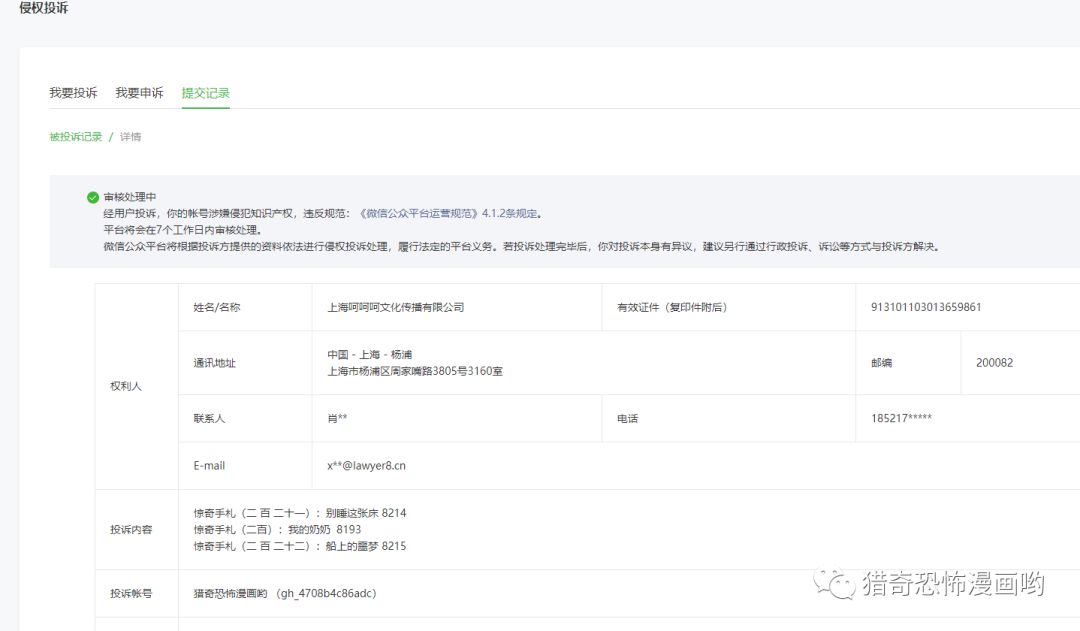
Task: Click the 投诉内容 row label
Action: pyautogui.click(x=131, y=530)
